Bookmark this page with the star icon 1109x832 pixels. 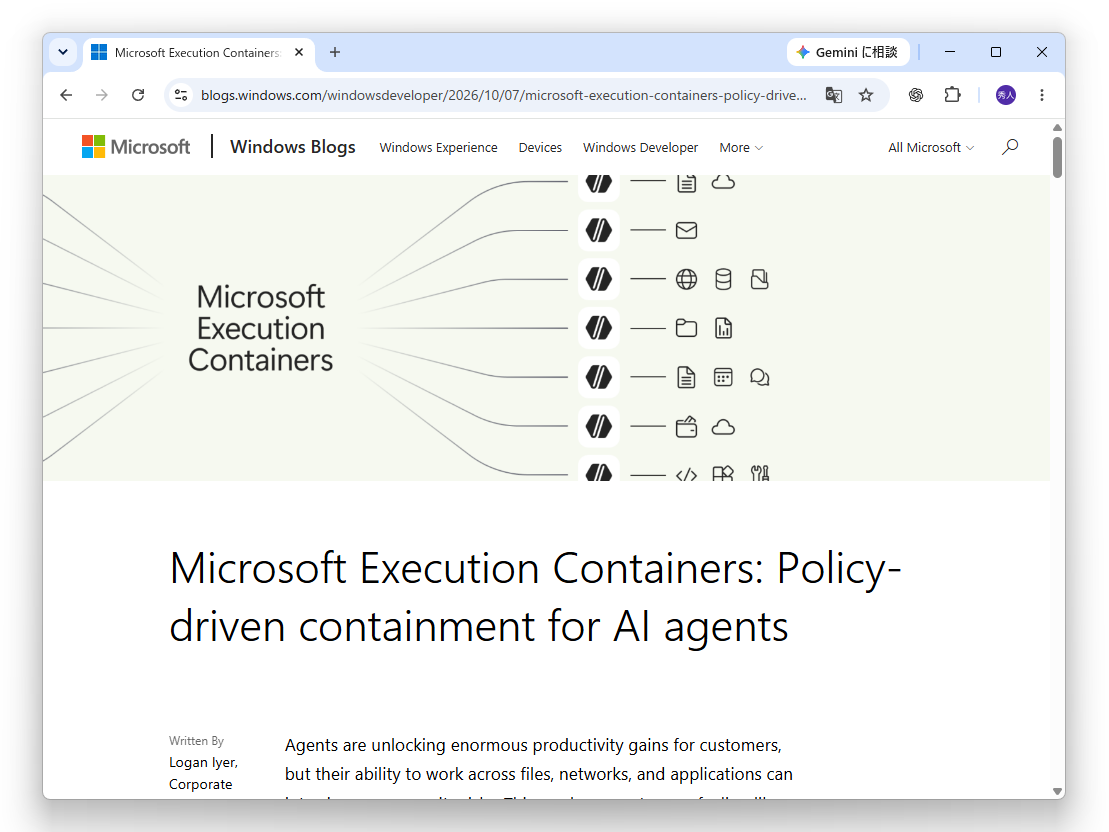pos(866,95)
